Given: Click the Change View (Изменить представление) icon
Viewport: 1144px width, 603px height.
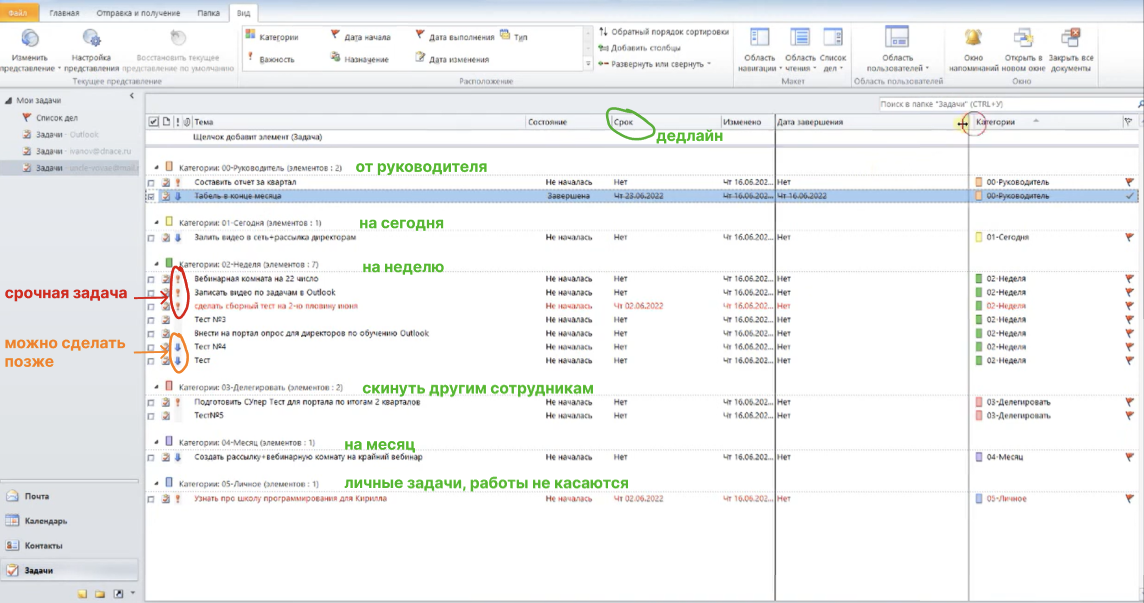Looking at the screenshot, I should 30,38.
